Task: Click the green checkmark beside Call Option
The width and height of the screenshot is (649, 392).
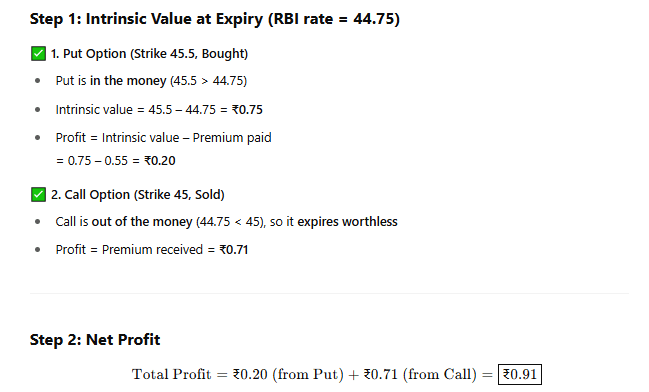Action: 38,195
